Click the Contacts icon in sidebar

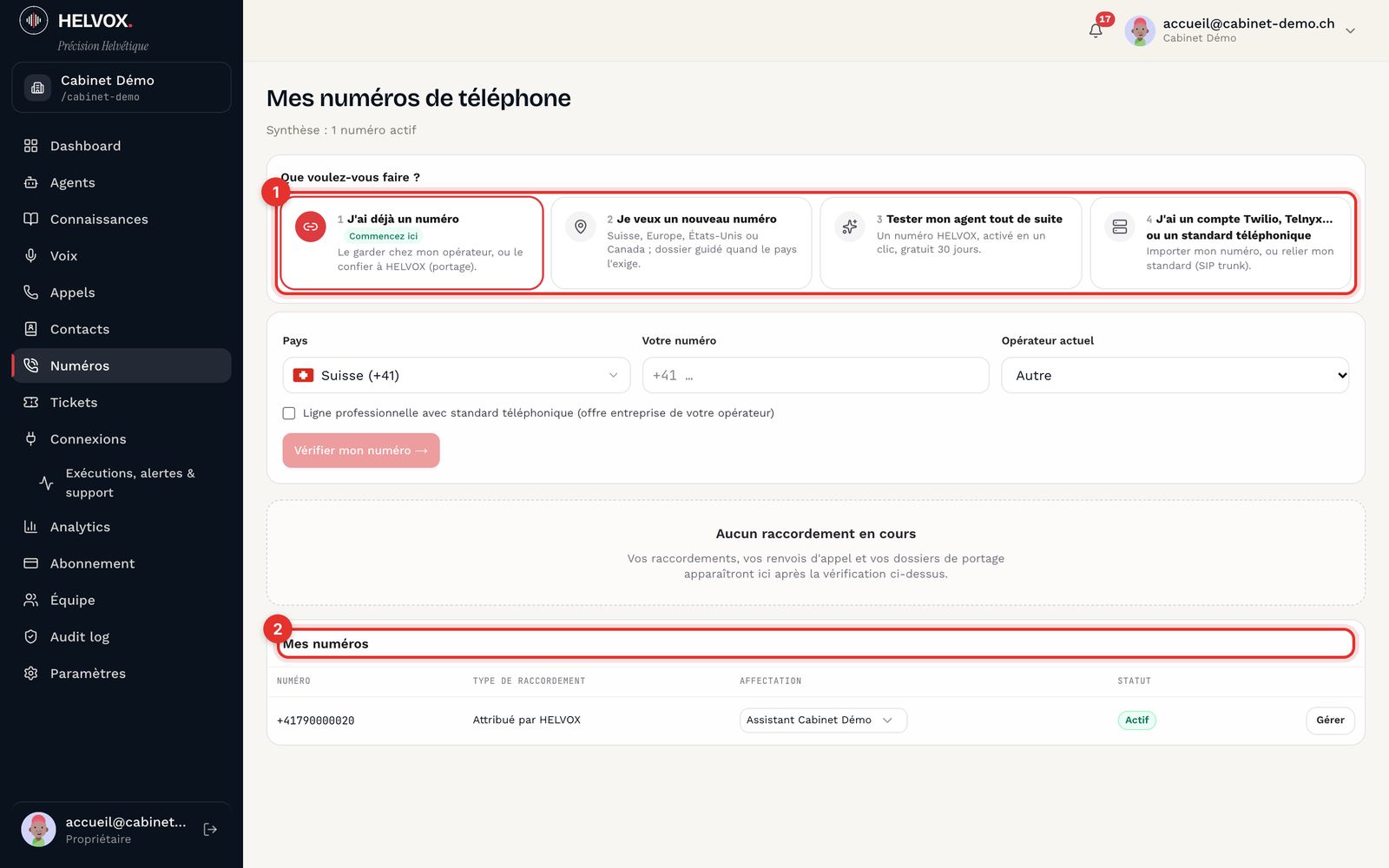pyautogui.click(x=31, y=329)
